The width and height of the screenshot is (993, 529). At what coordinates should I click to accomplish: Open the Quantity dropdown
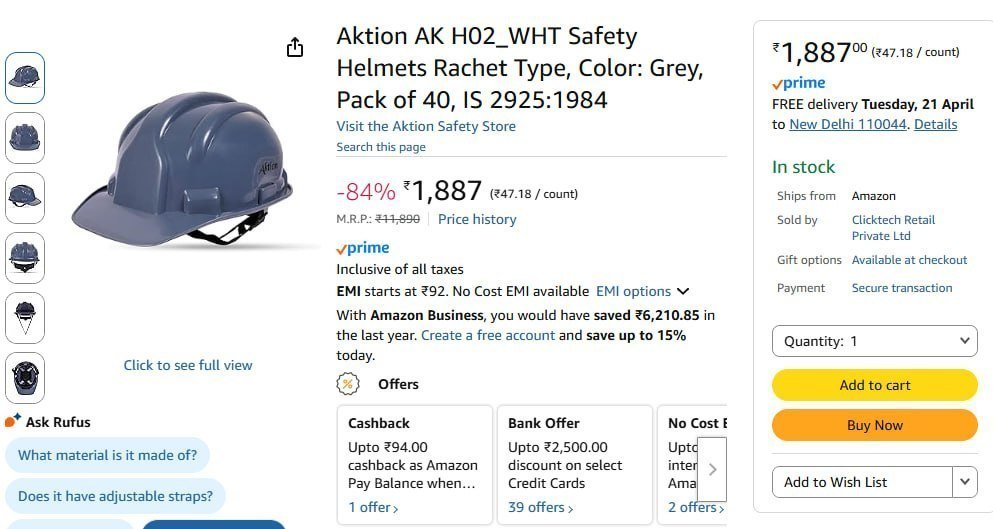click(875, 341)
